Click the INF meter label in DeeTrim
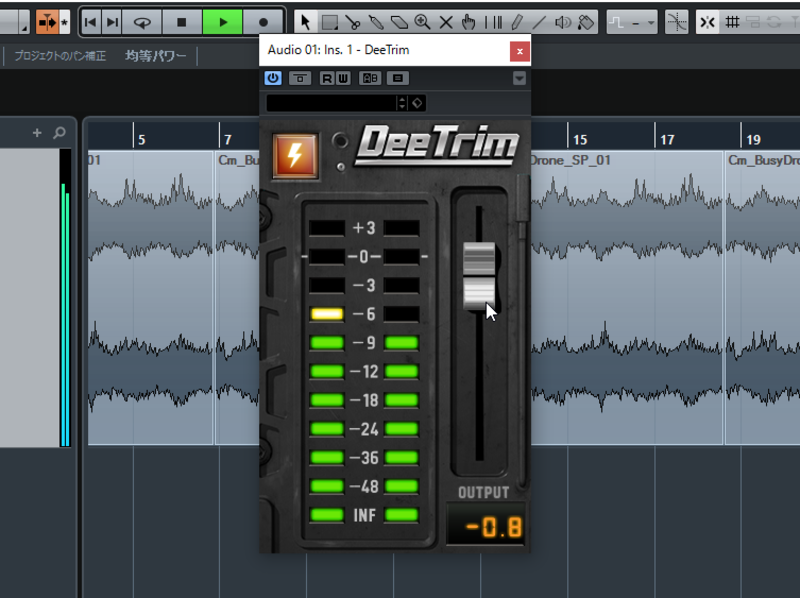Viewport: 800px width, 598px height. coord(364,515)
